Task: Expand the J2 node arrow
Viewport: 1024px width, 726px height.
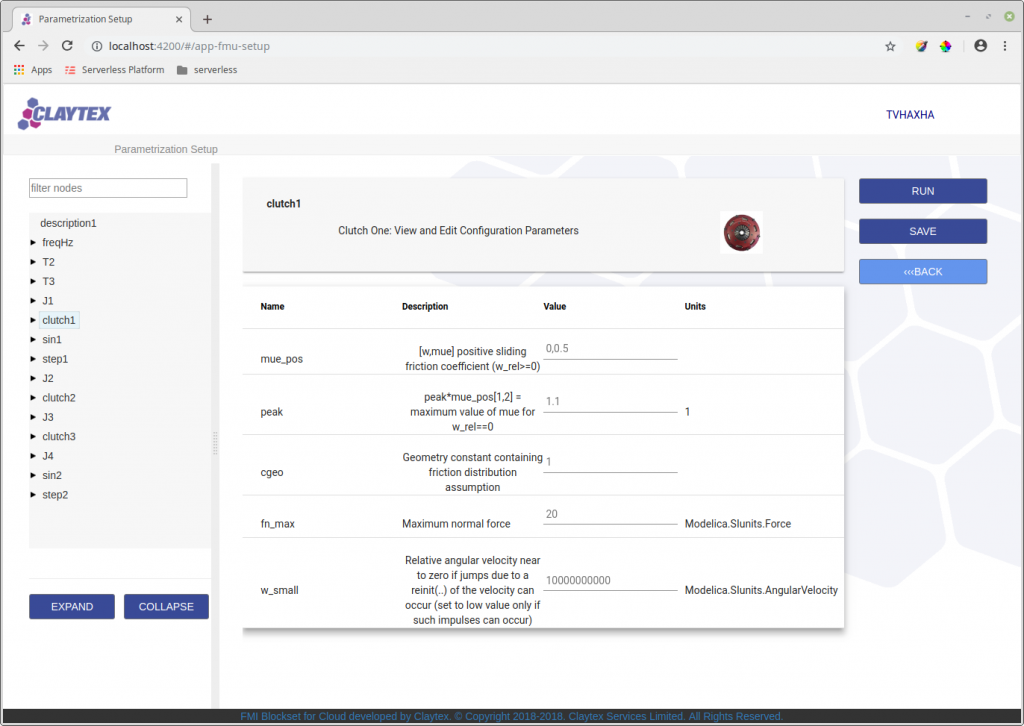Action: pos(33,379)
